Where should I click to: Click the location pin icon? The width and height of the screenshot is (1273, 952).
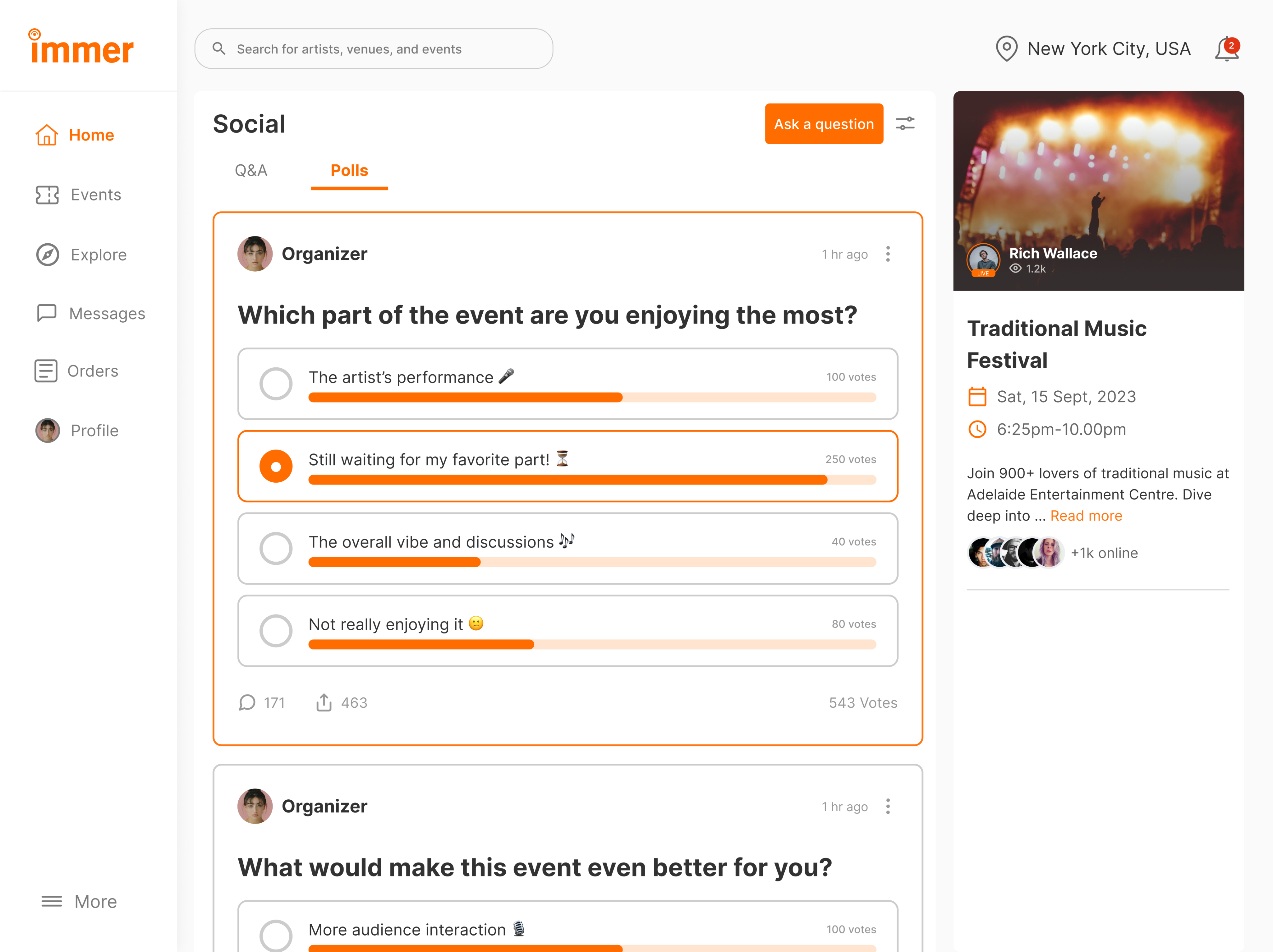click(x=1006, y=49)
